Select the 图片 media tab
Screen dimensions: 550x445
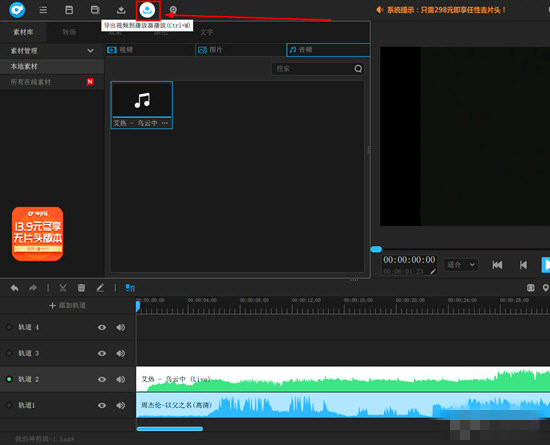241,50
